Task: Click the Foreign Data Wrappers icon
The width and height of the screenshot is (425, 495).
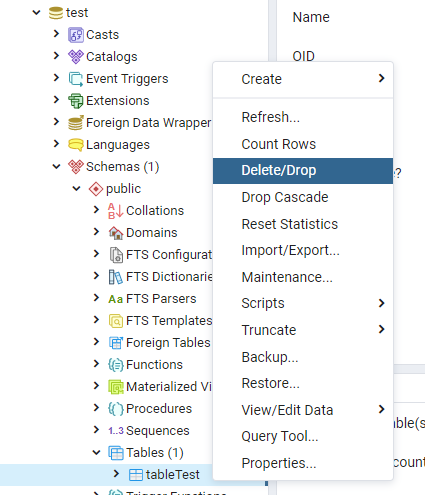Action: (x=76, y=123)
